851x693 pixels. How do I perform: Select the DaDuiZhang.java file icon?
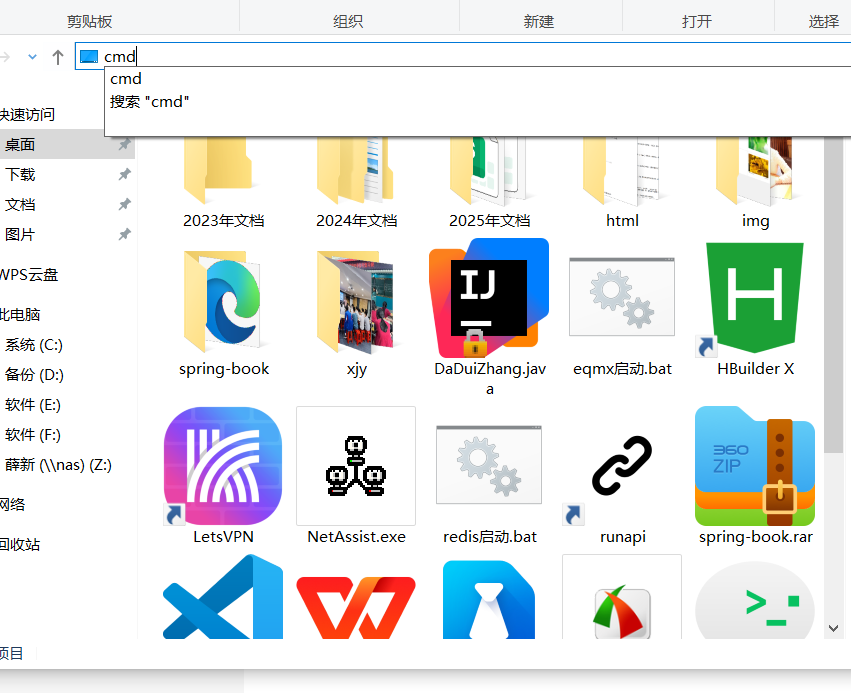[x=489, y=298]
